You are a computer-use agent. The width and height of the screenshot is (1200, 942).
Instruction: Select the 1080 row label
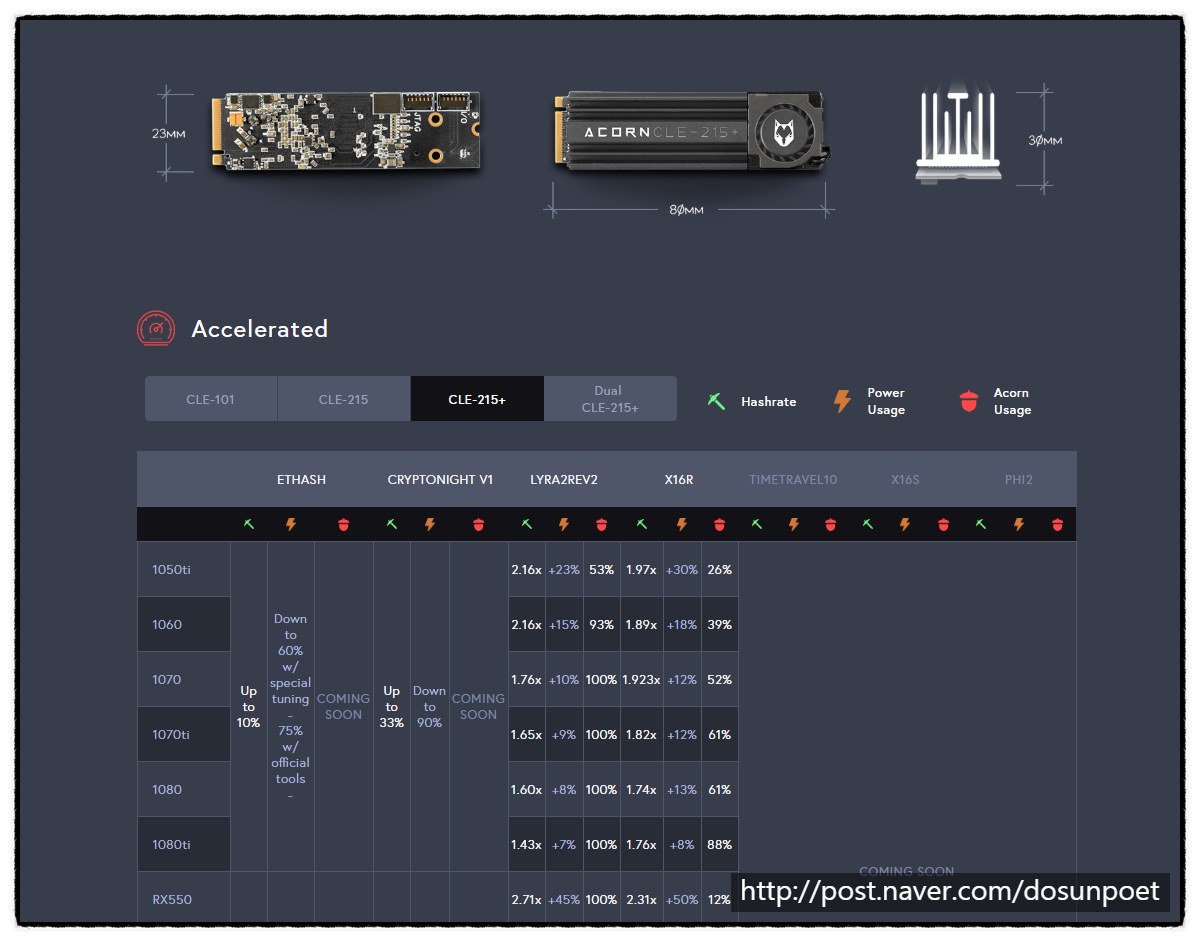pyautogui.click(x=184, y=790)
